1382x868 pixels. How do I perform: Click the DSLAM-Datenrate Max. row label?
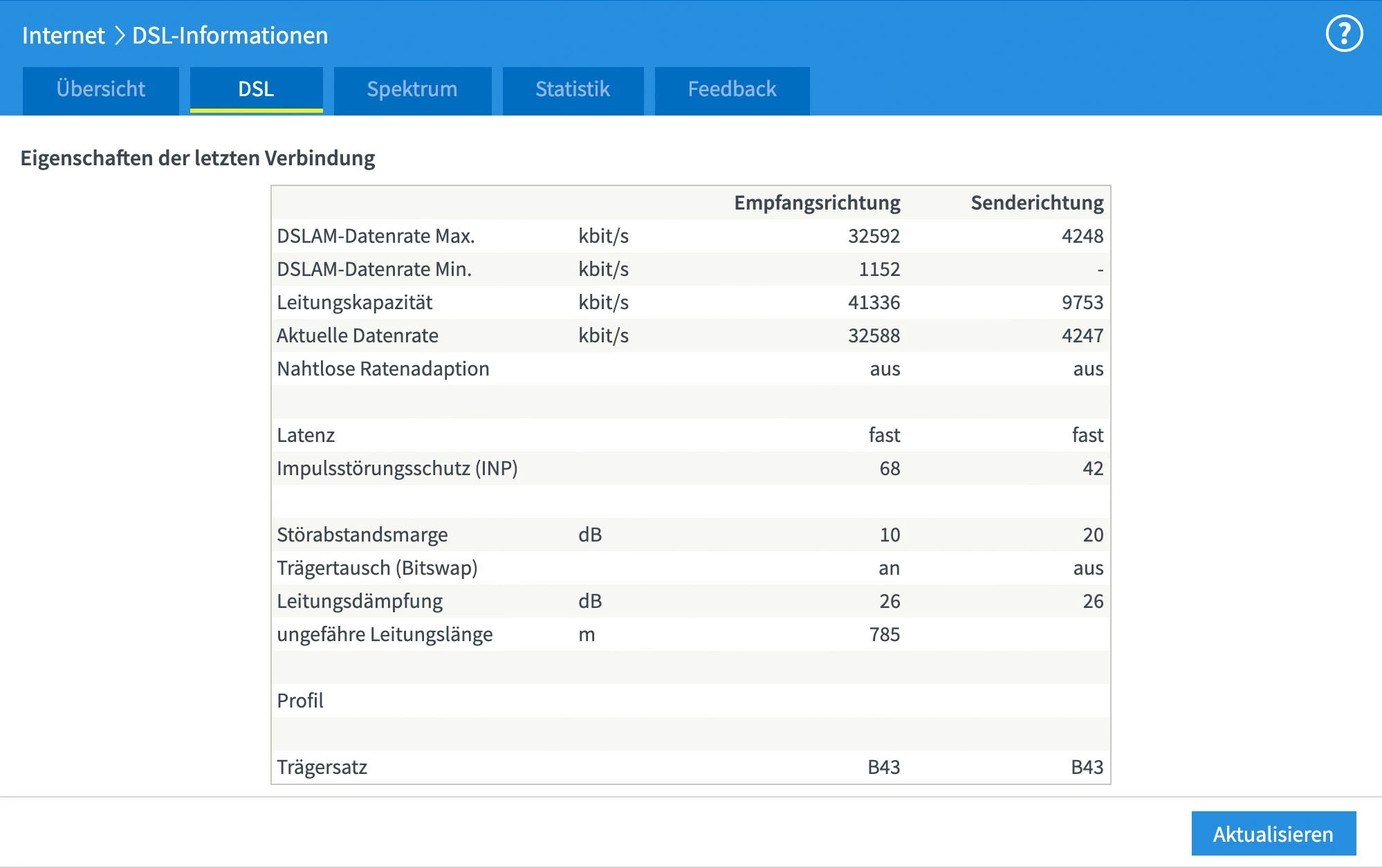[x=376, y=236]
